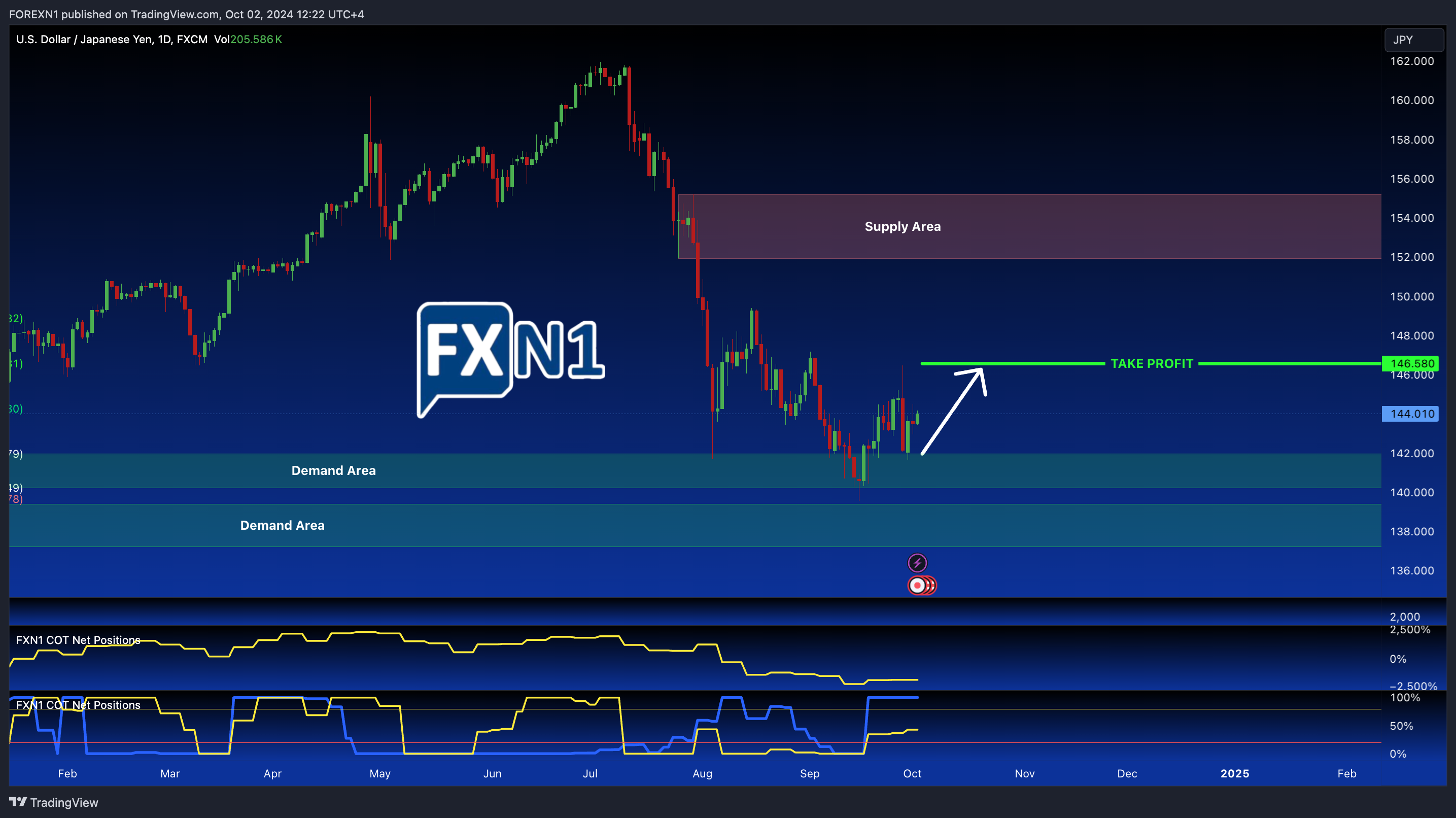Click the 162.000 price axis label
1456x818 pixels.
[x=1412, y=61]
